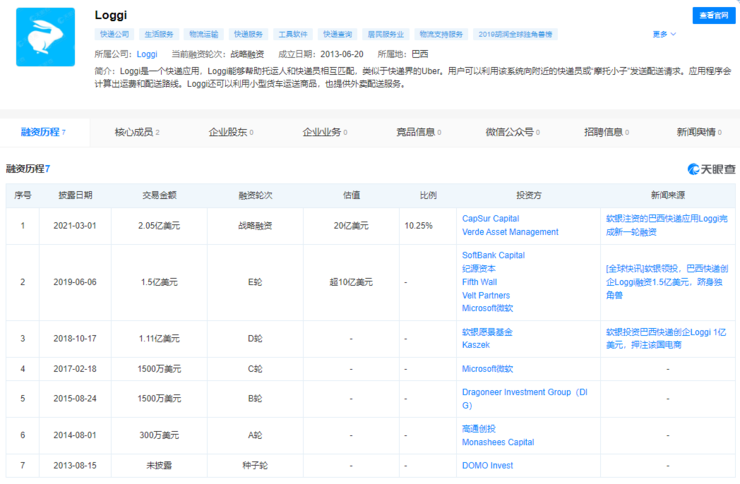
Task: Open the SoftBank Capital investor link
Action: click(x=493, y=255)
